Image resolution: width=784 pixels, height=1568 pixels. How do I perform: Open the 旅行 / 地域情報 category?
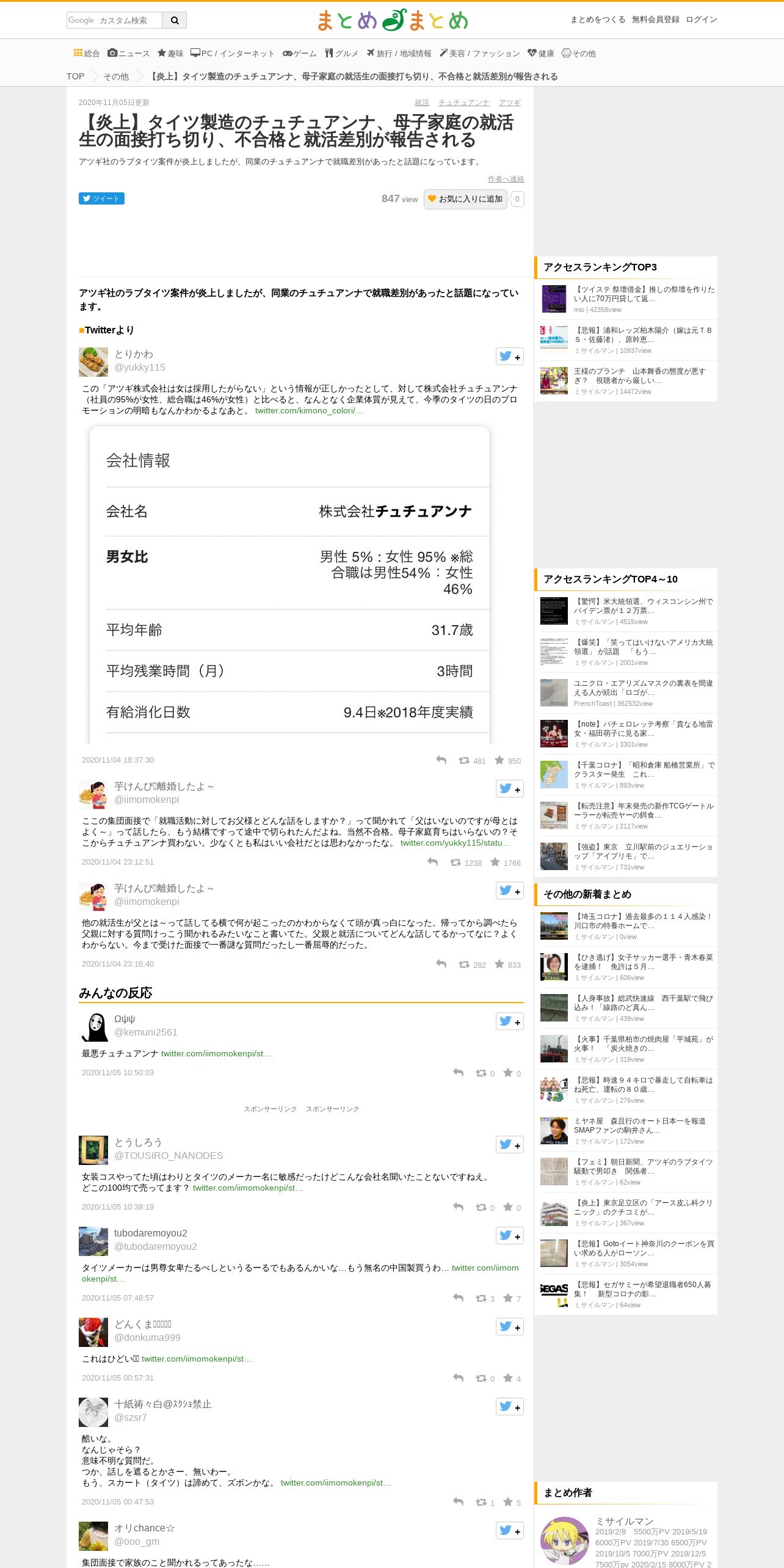[x=399, y=53]
